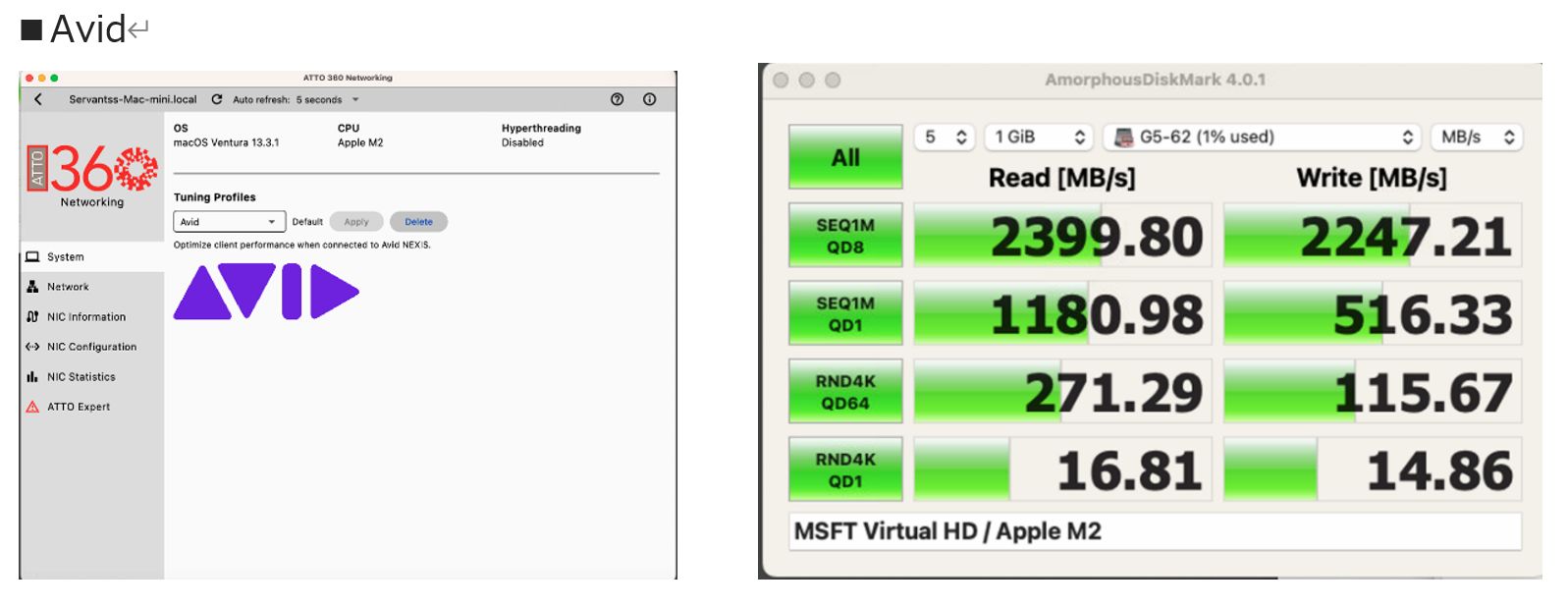Click the refresh icon beside Auto refresh
This screenshot has width=1568, height=609.
tap(217, 99)
